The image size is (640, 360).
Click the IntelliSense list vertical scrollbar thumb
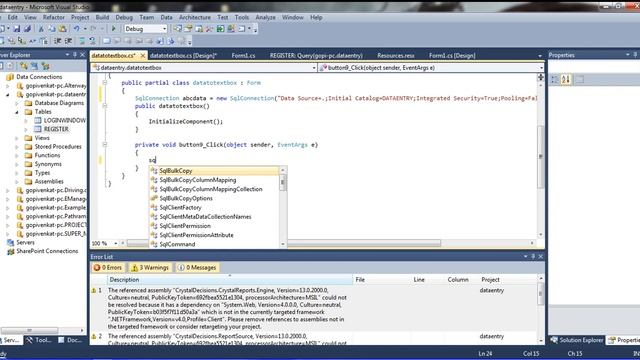tap(283, 182)
